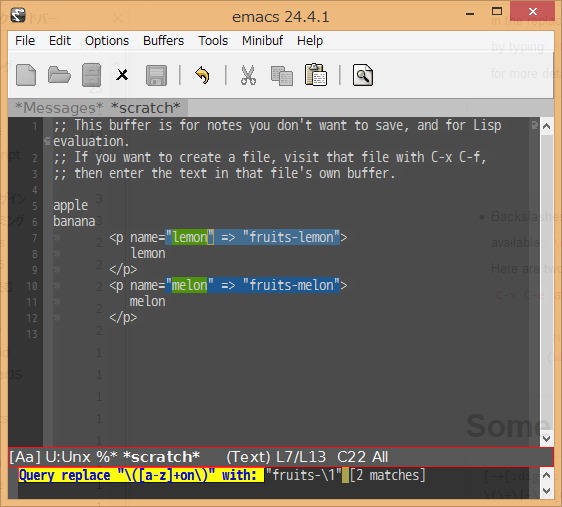The width and height of the screenshot is (562, 507).
Task: Switch to the *Messages* buffer tab
Action: click(x=59, y=107)
